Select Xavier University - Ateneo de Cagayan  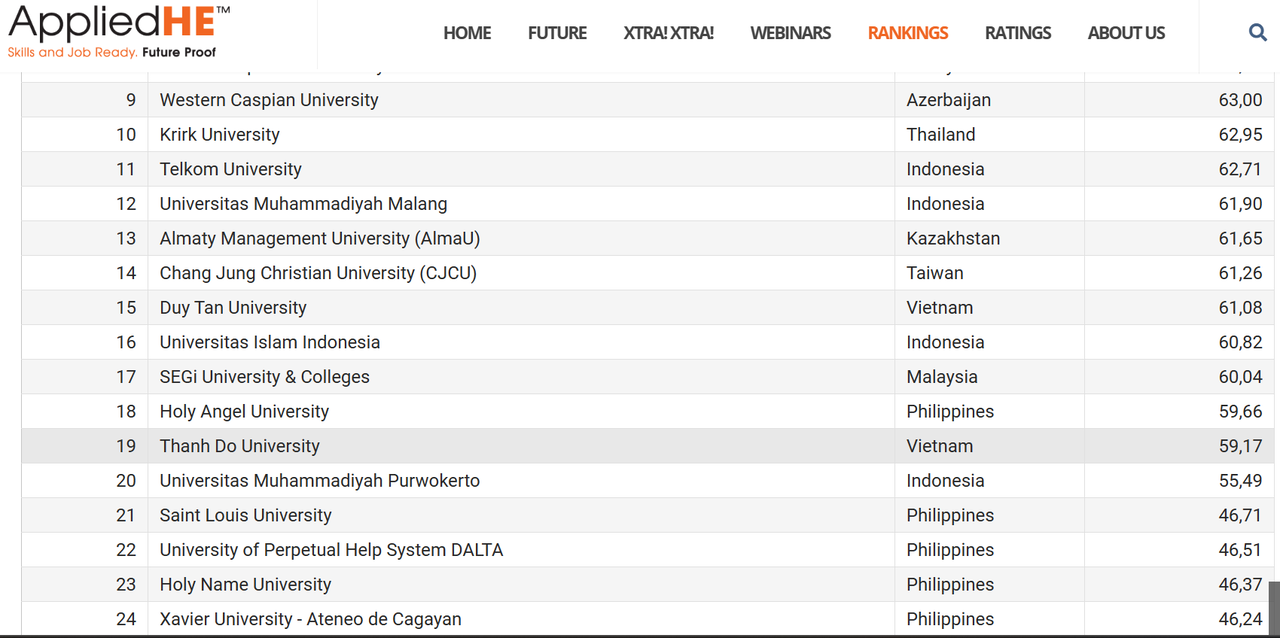click(310, 619)
